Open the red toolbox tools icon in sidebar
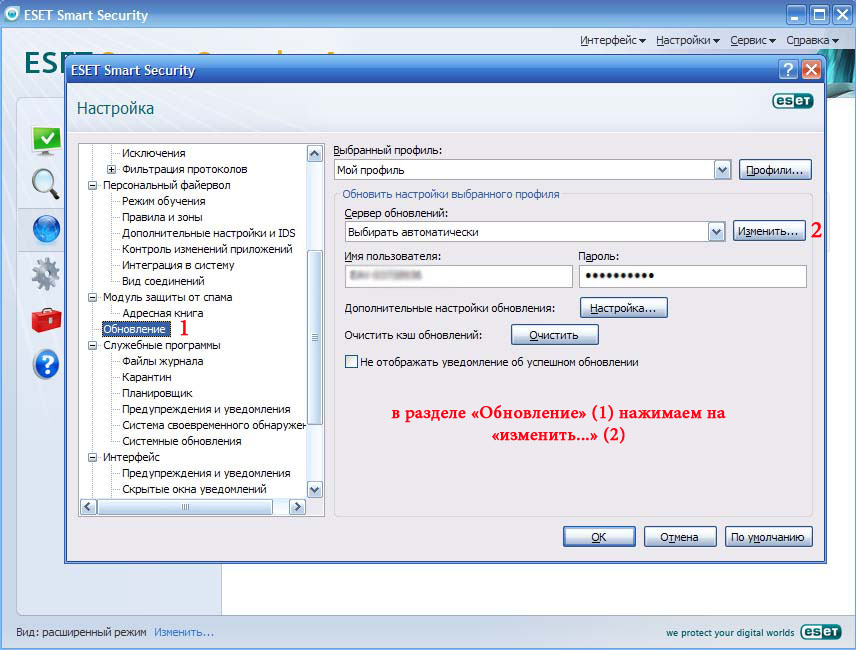The width and height of the screenshot is (856, 650). (x=46, y=320)
